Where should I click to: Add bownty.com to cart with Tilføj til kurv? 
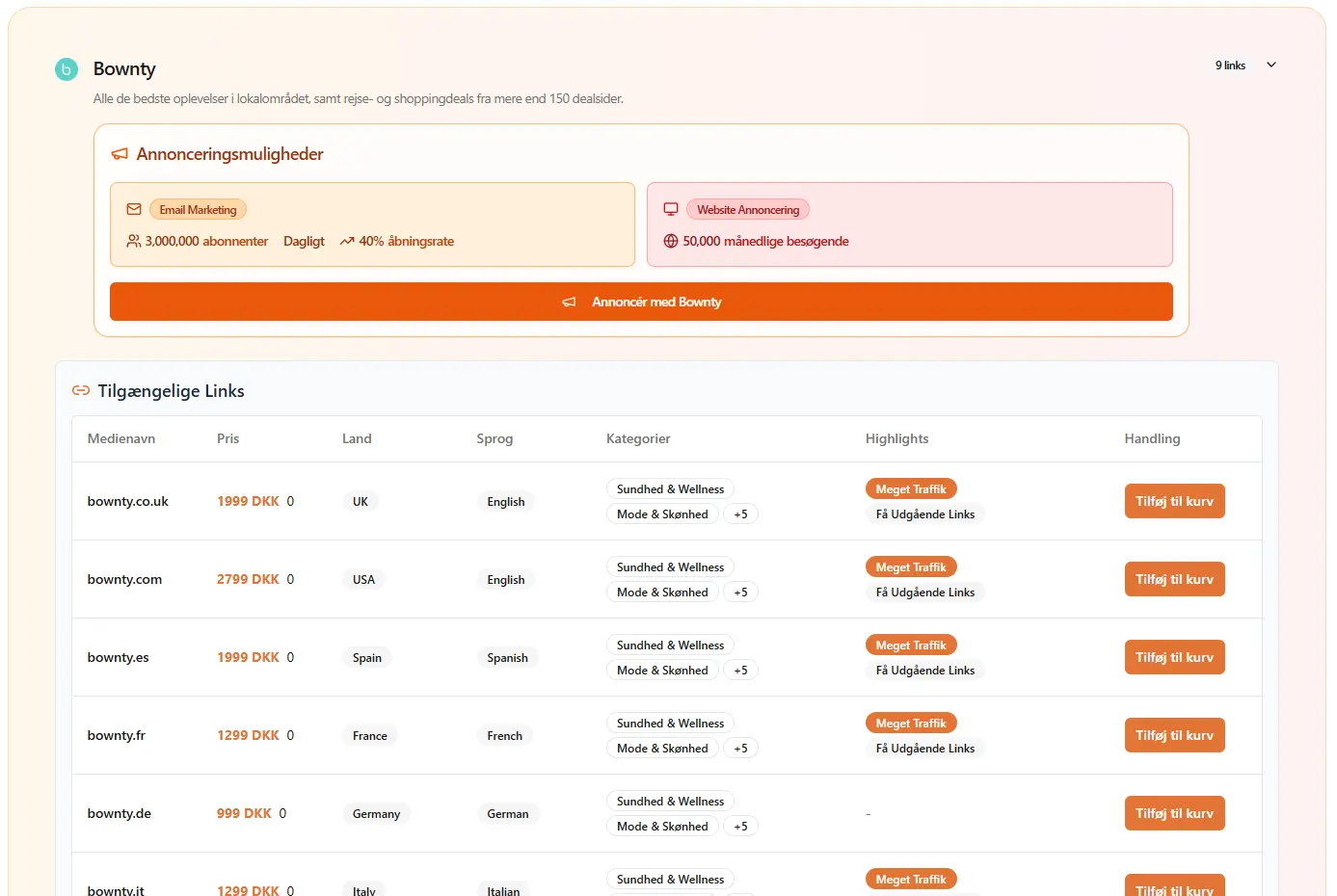point(1174,579)
